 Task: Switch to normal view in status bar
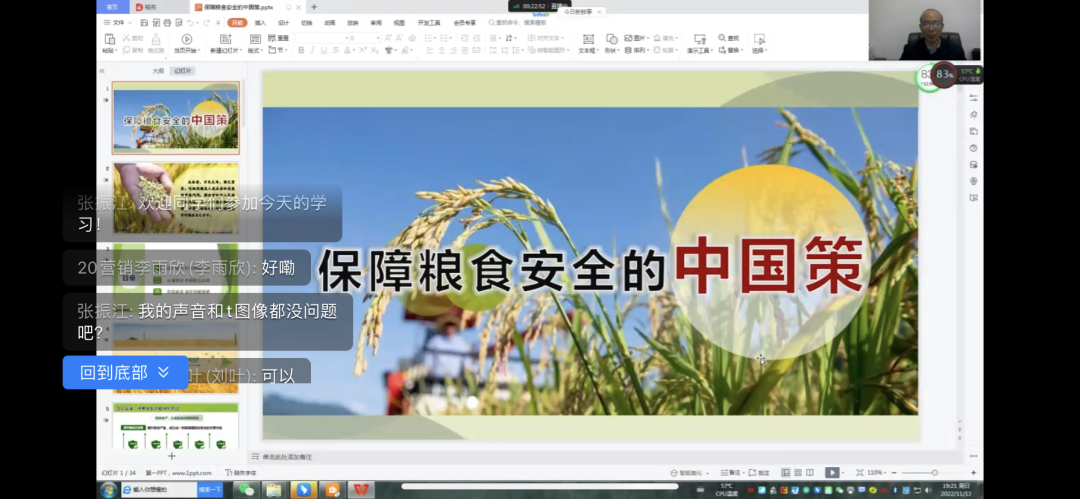784,472
